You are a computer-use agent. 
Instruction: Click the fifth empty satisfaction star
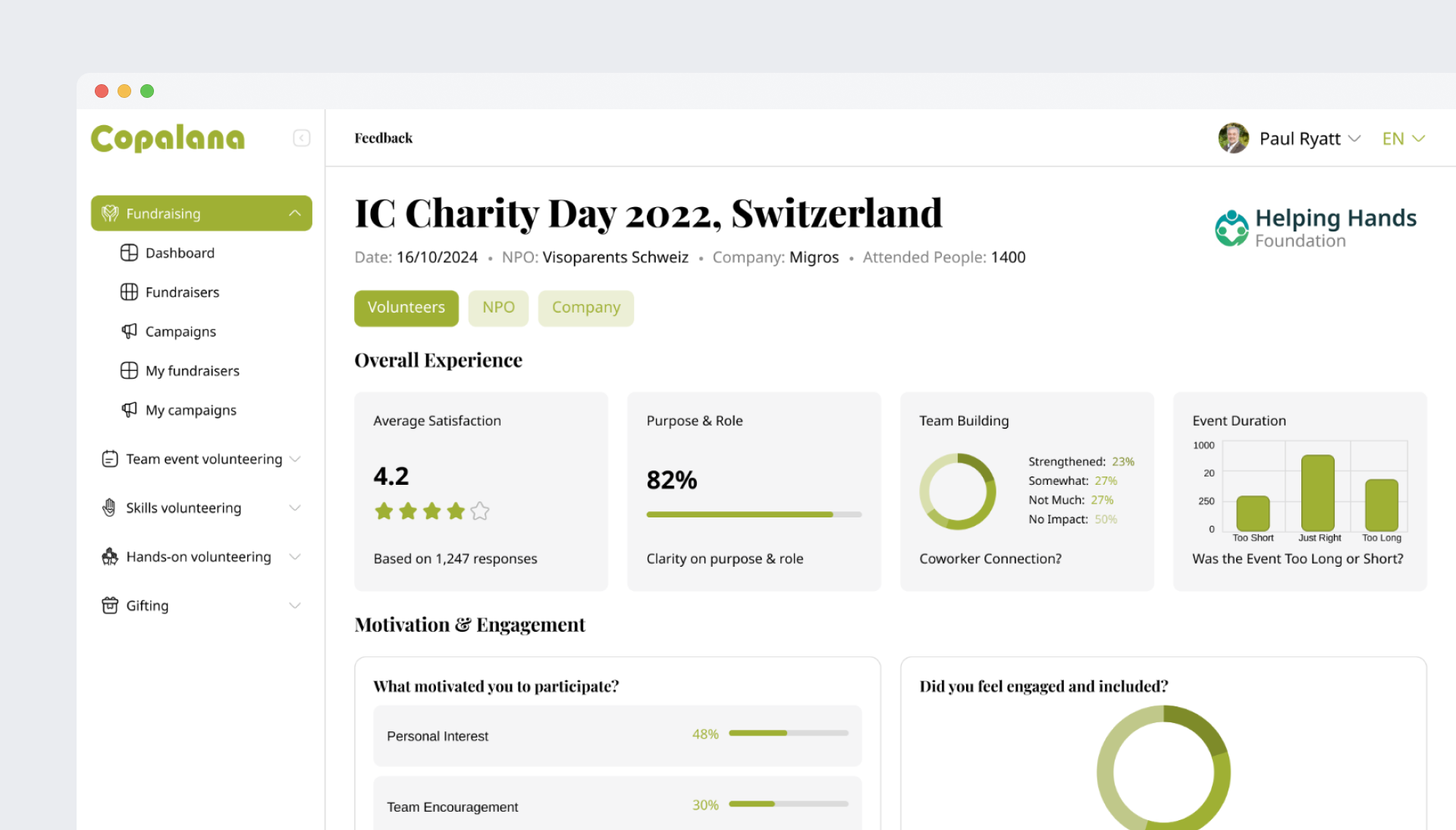coord(480,511)
